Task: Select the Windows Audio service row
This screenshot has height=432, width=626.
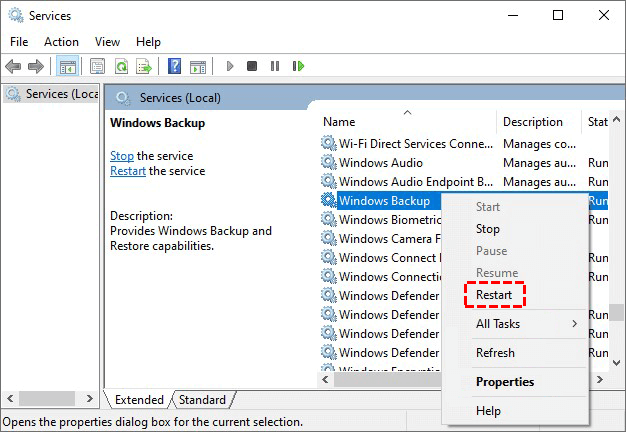Action: pos(380,163)
